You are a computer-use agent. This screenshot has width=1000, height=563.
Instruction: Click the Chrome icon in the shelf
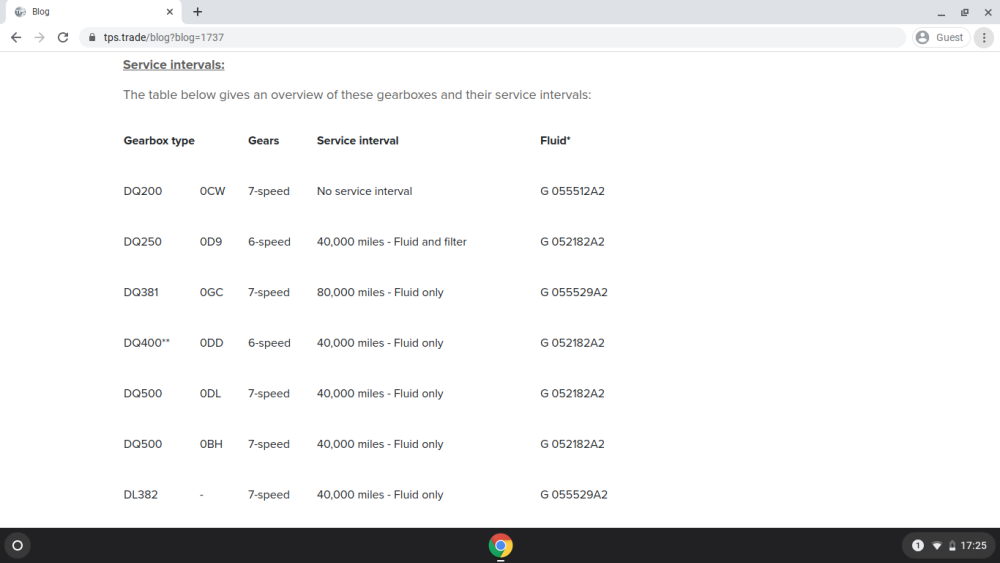click(501, 545)
